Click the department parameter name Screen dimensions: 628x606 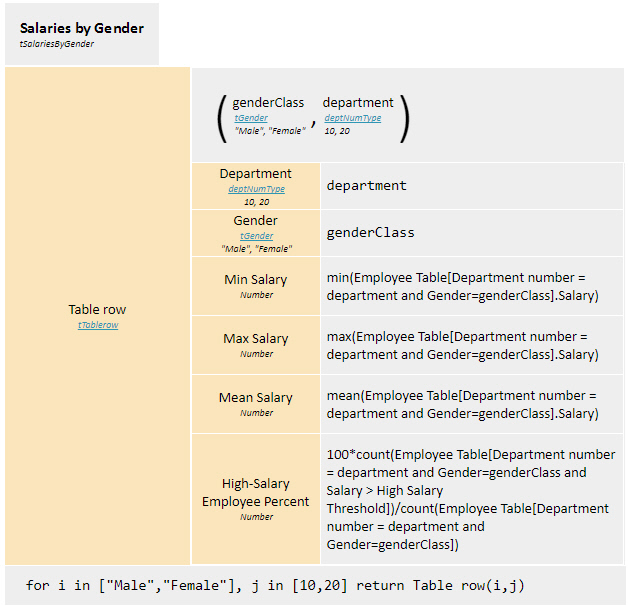[358, 102]
